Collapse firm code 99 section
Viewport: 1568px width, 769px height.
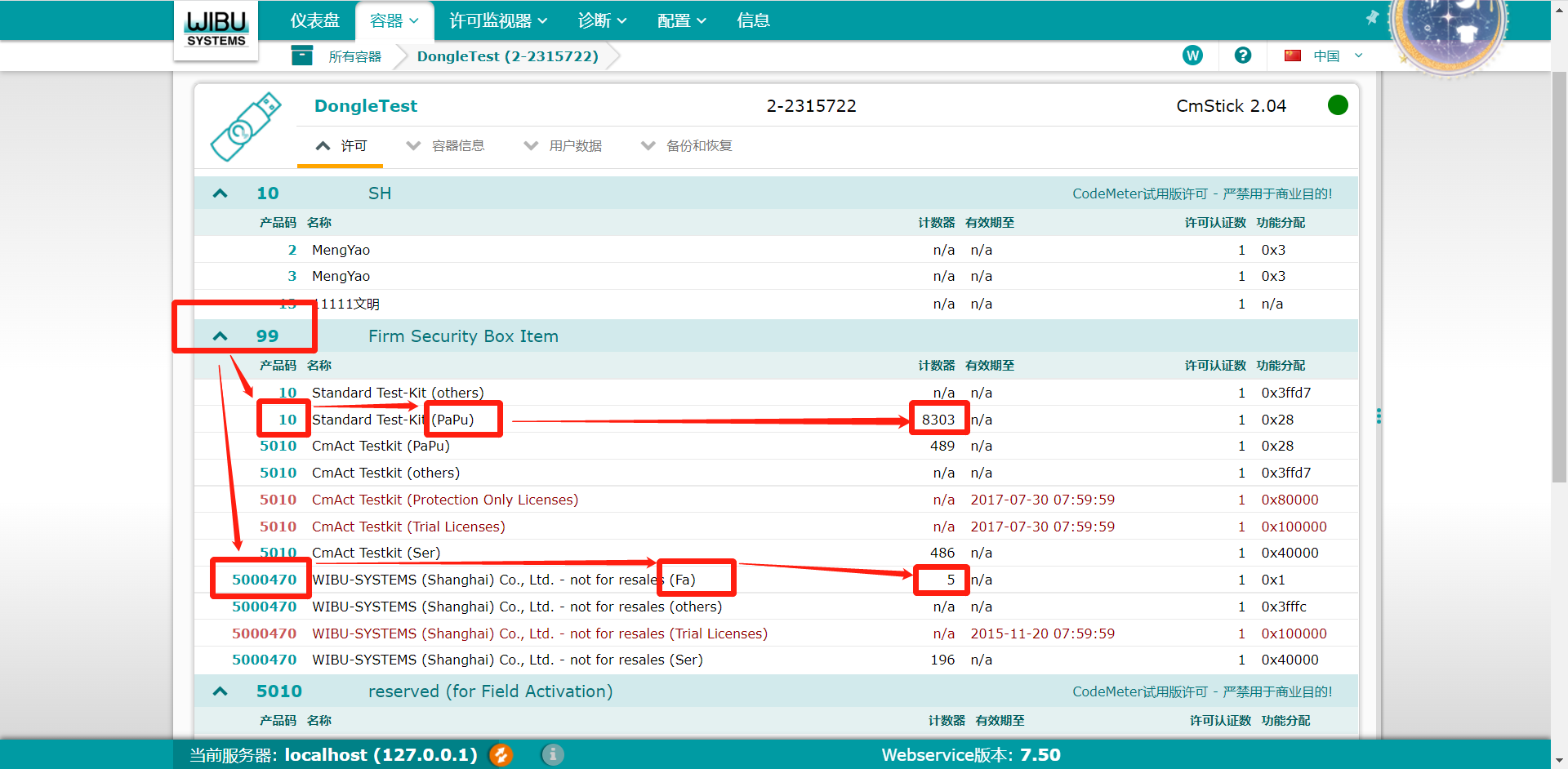(x=220, y=336)
